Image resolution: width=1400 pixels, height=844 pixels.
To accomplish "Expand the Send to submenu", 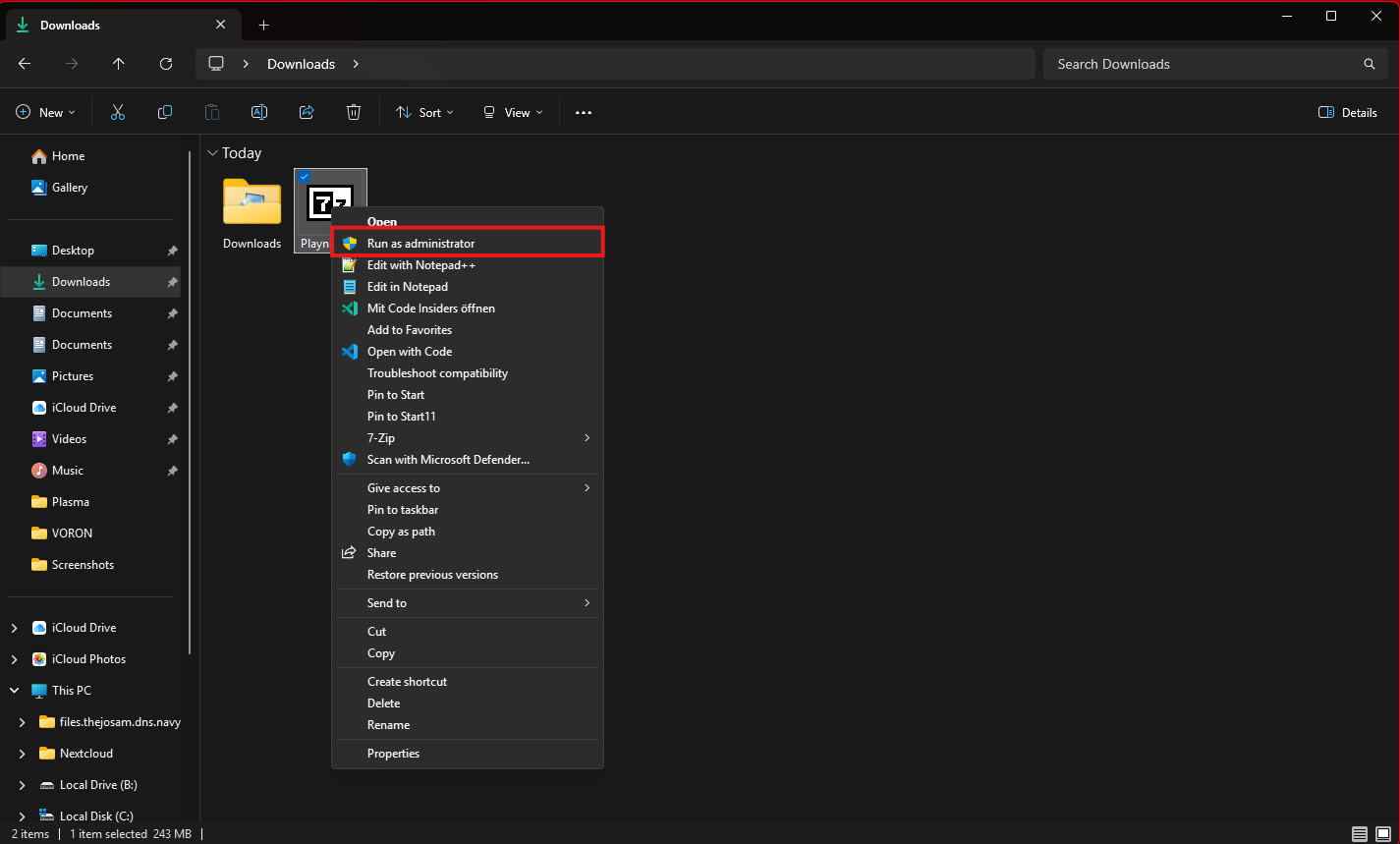I will click(x=467, y=602).
